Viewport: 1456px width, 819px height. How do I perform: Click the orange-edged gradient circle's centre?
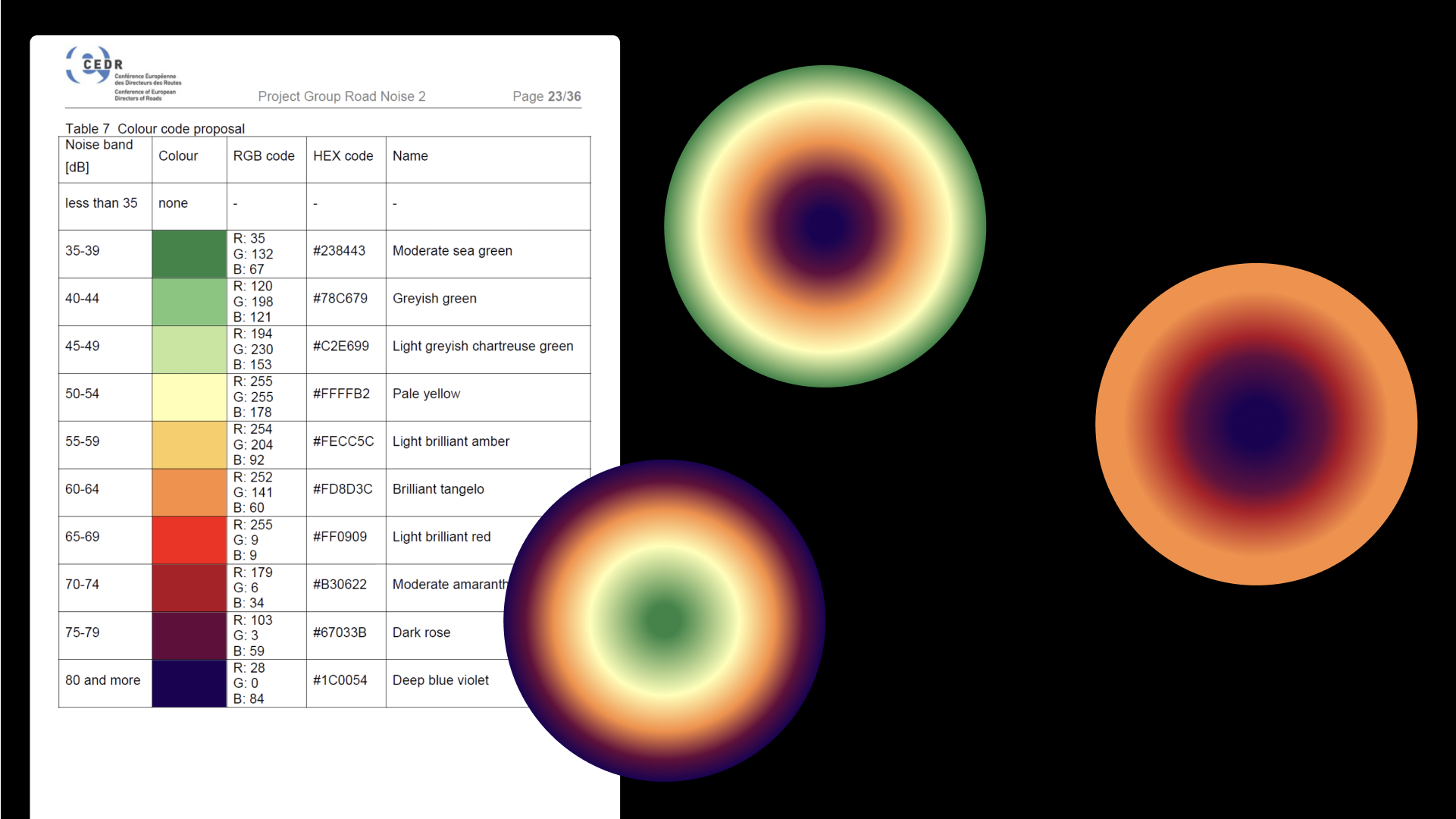pyautogui.click(x=1256, y=424)
